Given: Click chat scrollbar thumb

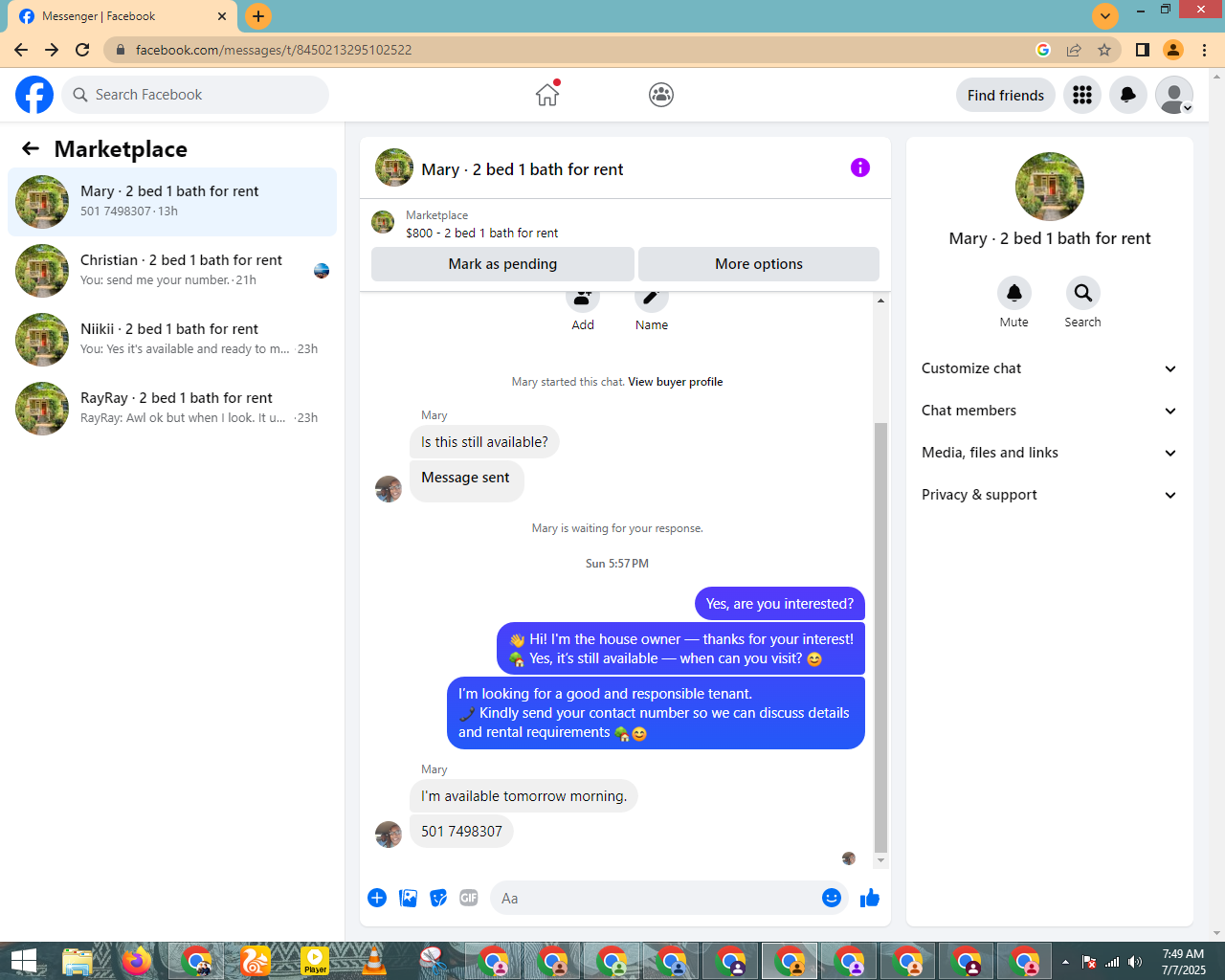Looking at the screenshot, I should (881, 636).
